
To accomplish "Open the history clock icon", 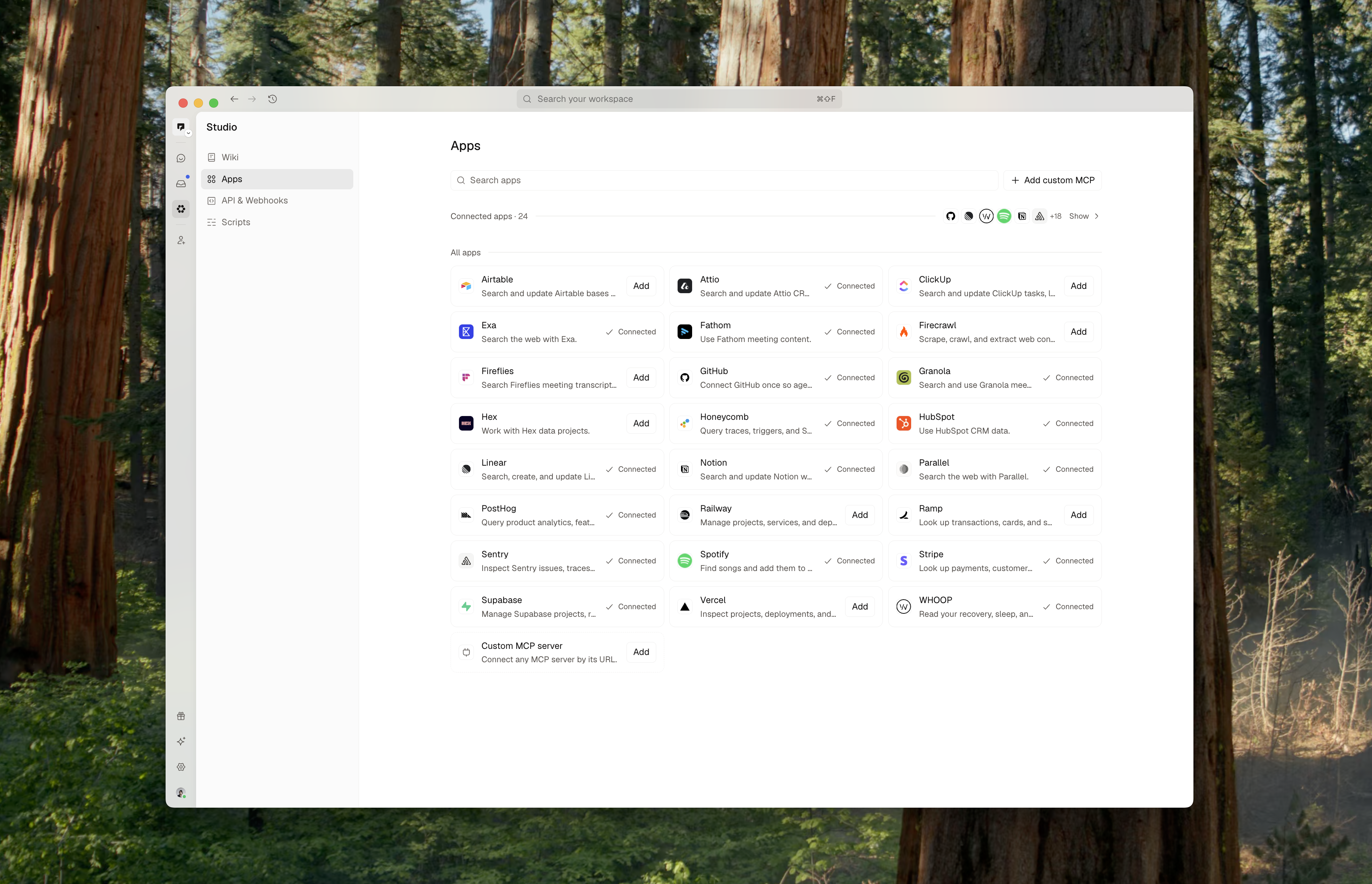I will pos(272,99).
